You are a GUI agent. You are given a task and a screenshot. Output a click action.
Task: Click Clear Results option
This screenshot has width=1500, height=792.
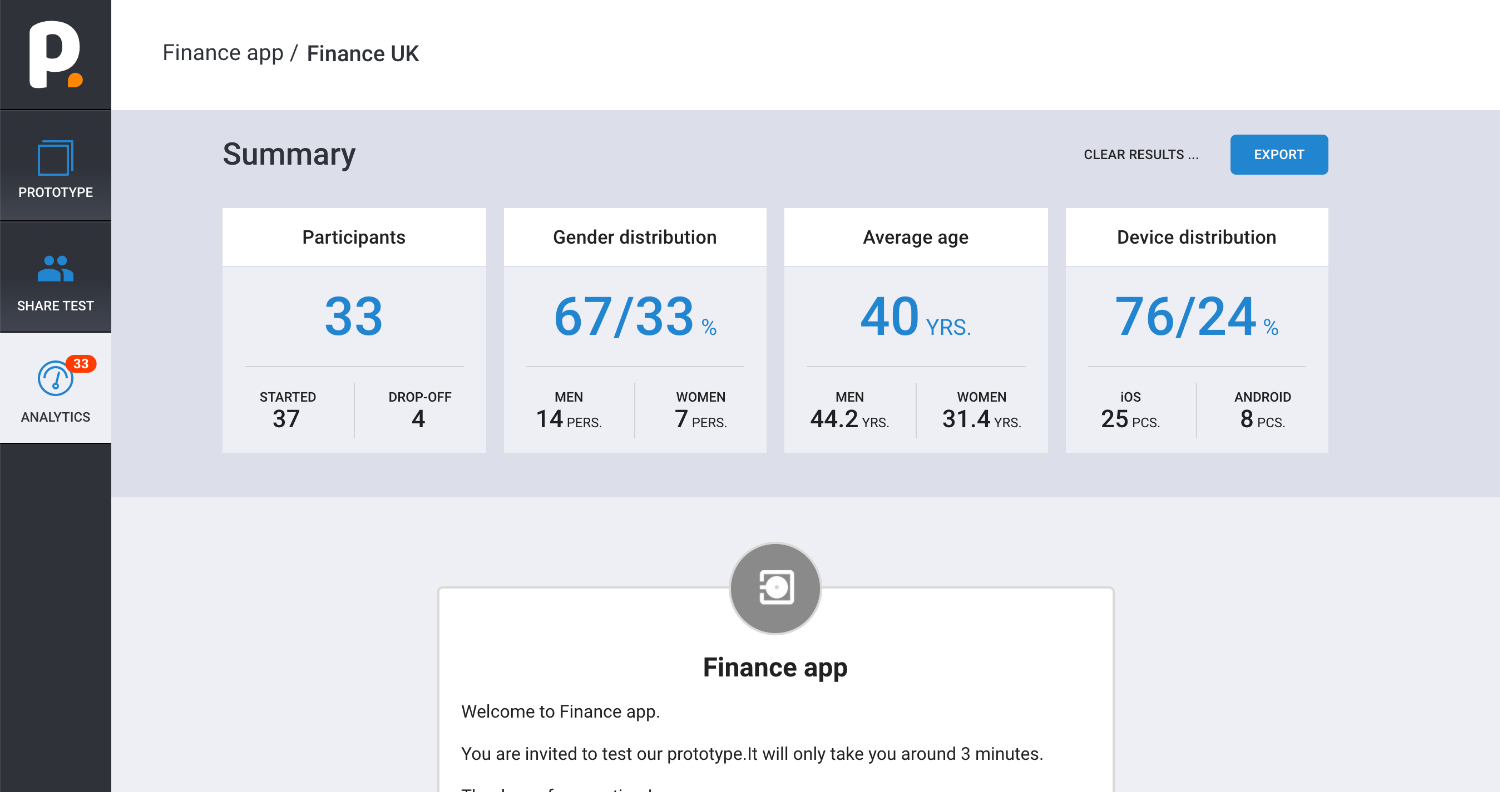1141,155
